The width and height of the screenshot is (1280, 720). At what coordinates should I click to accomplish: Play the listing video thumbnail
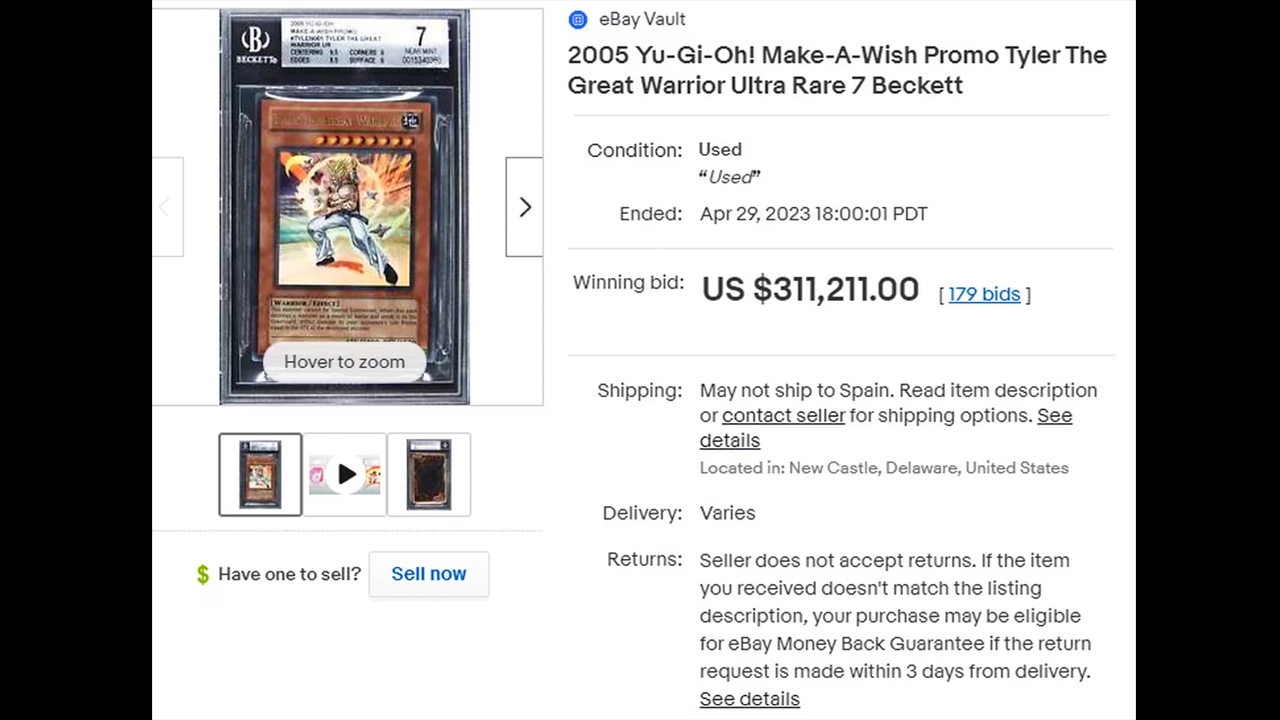(345, 475)
